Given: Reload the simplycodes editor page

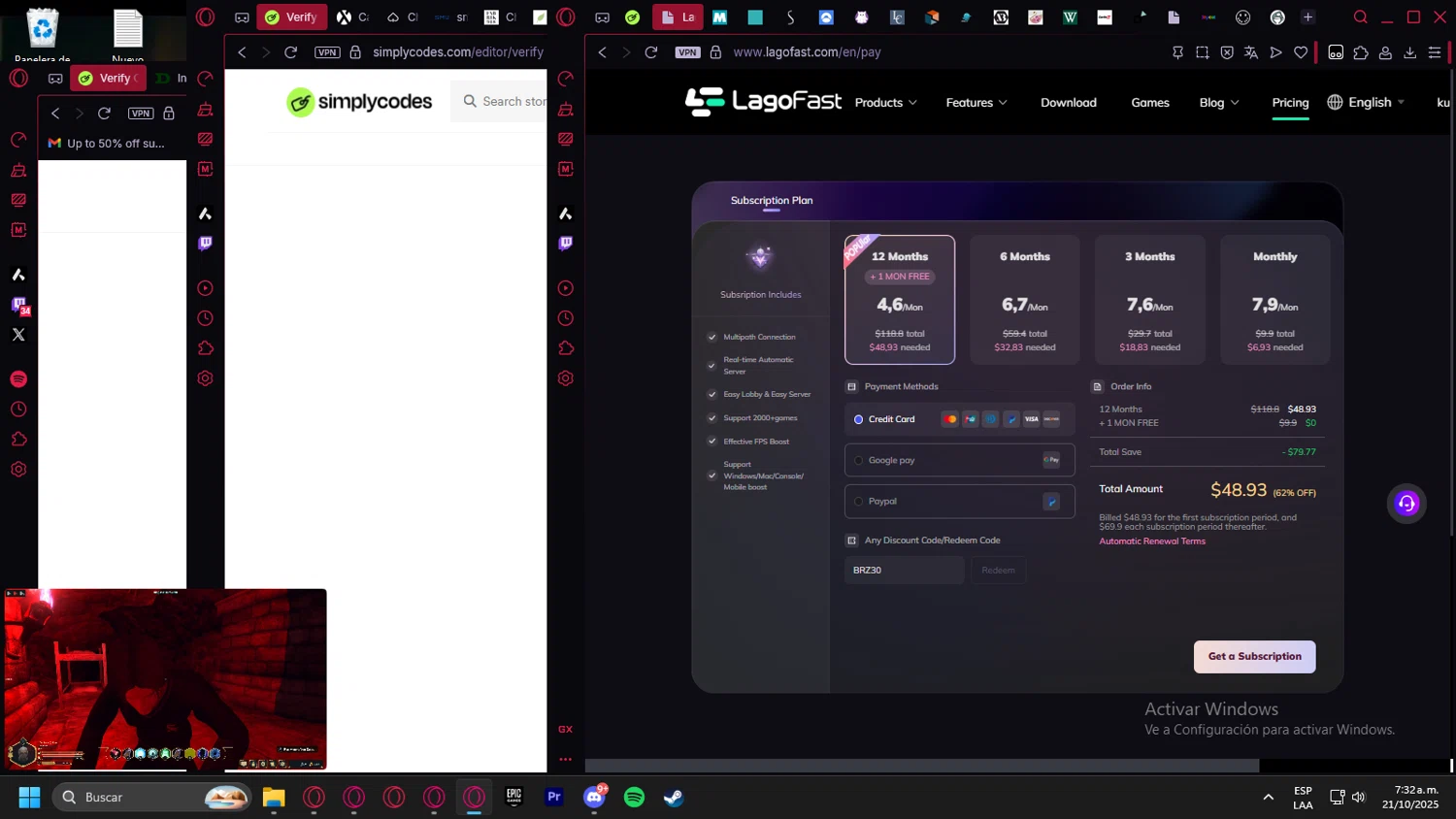Looking at the screenshot, I should tap(290, 52).
